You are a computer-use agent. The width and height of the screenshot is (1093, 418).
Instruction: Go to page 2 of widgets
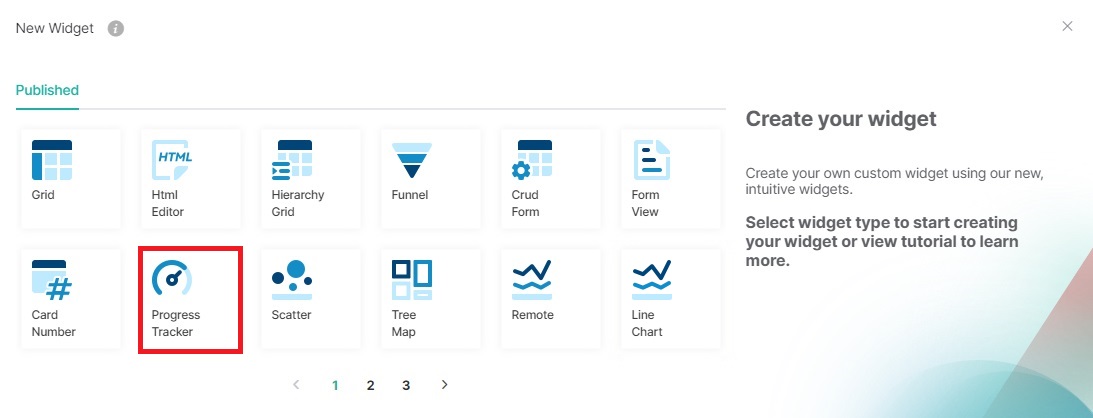(x=370, y=385)
